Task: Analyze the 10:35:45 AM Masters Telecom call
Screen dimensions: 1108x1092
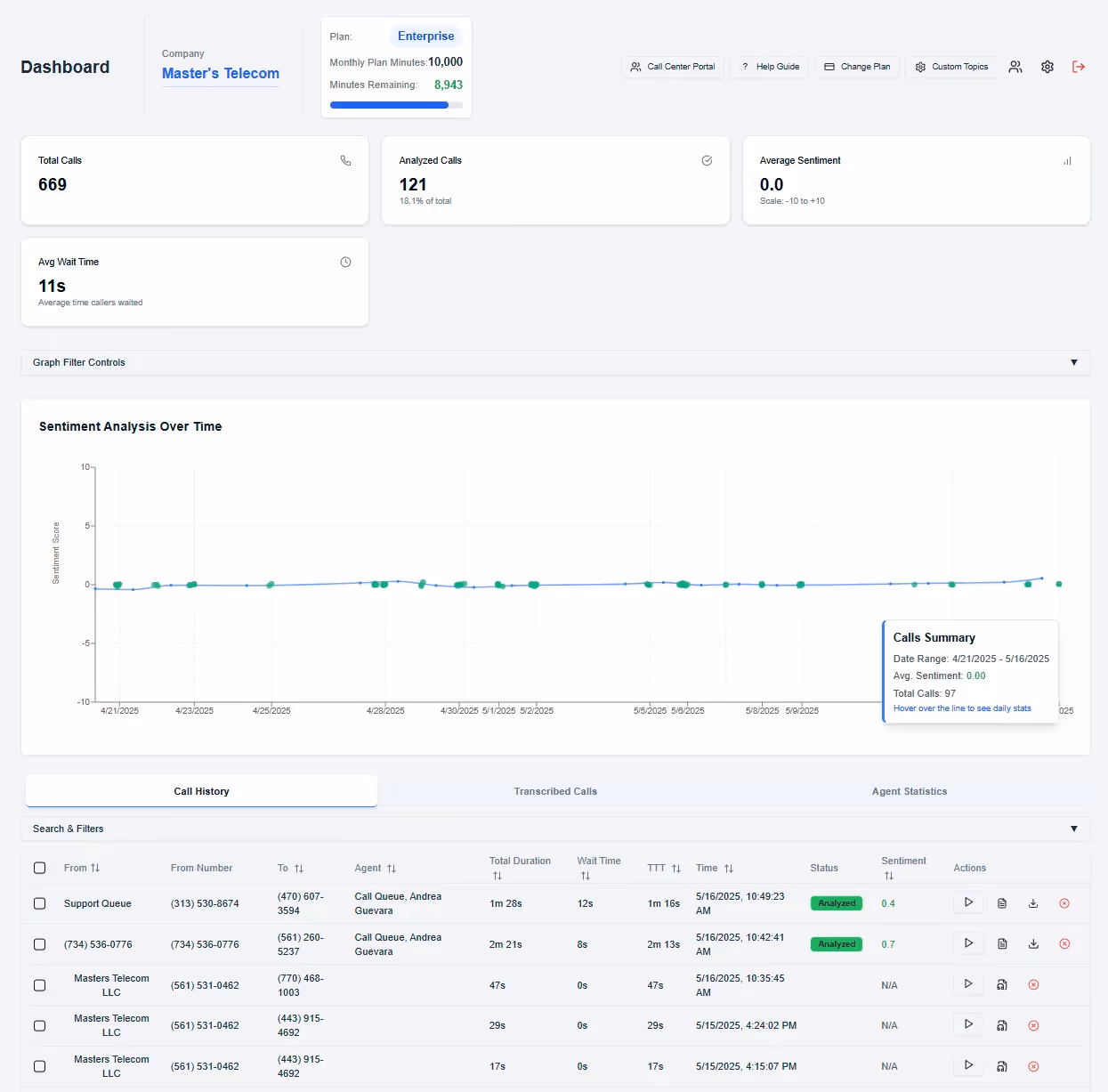Action: coord(1002,985)
